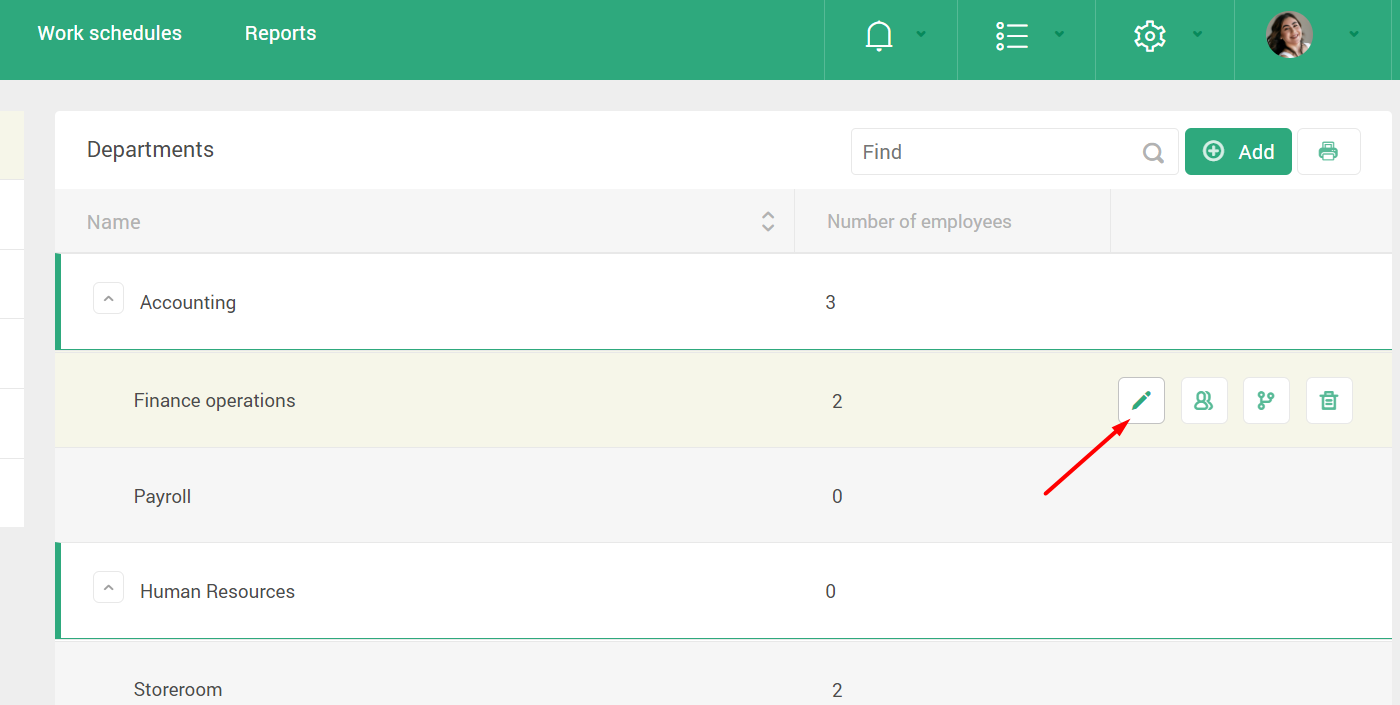Expand the settings dropdown arrow
The image size is (1400, 705).
tap(1197, 34)
